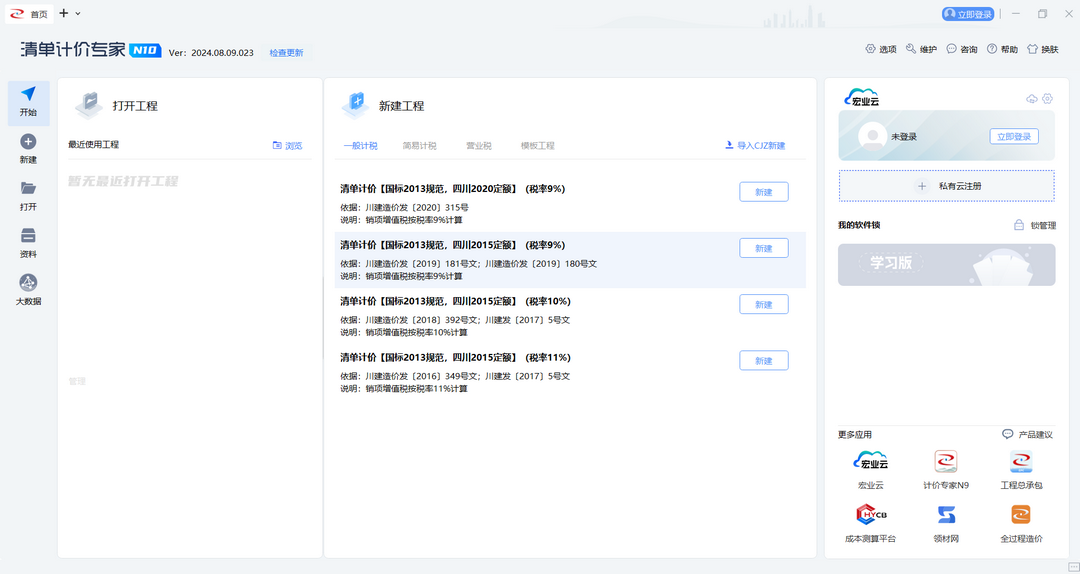Open the gear settings icon in 宏业云 panel
The image size is (1080, 574).
click(1048, 99)
